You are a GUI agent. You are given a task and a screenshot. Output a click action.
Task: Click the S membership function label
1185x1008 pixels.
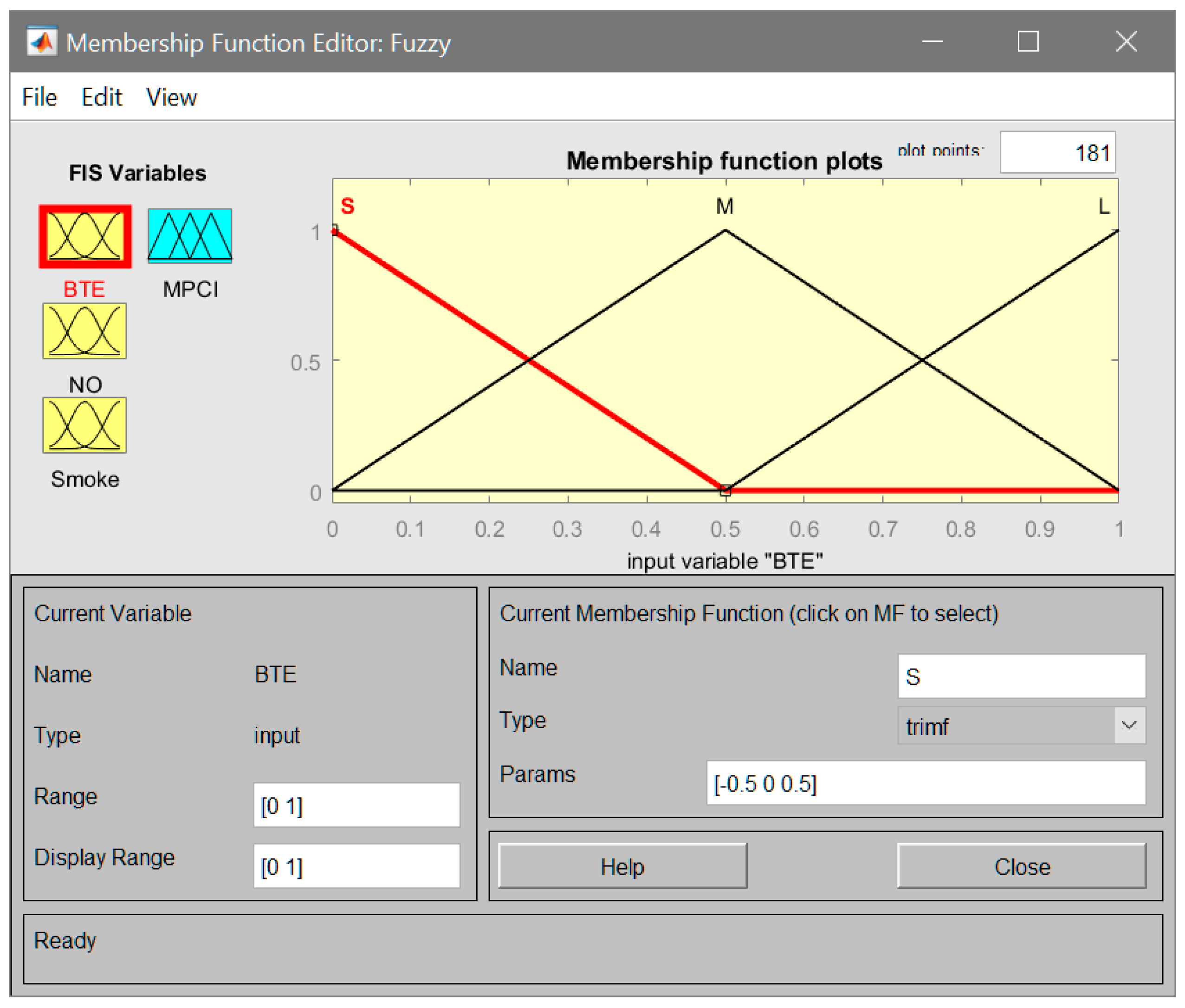click(x=347, y=206)
